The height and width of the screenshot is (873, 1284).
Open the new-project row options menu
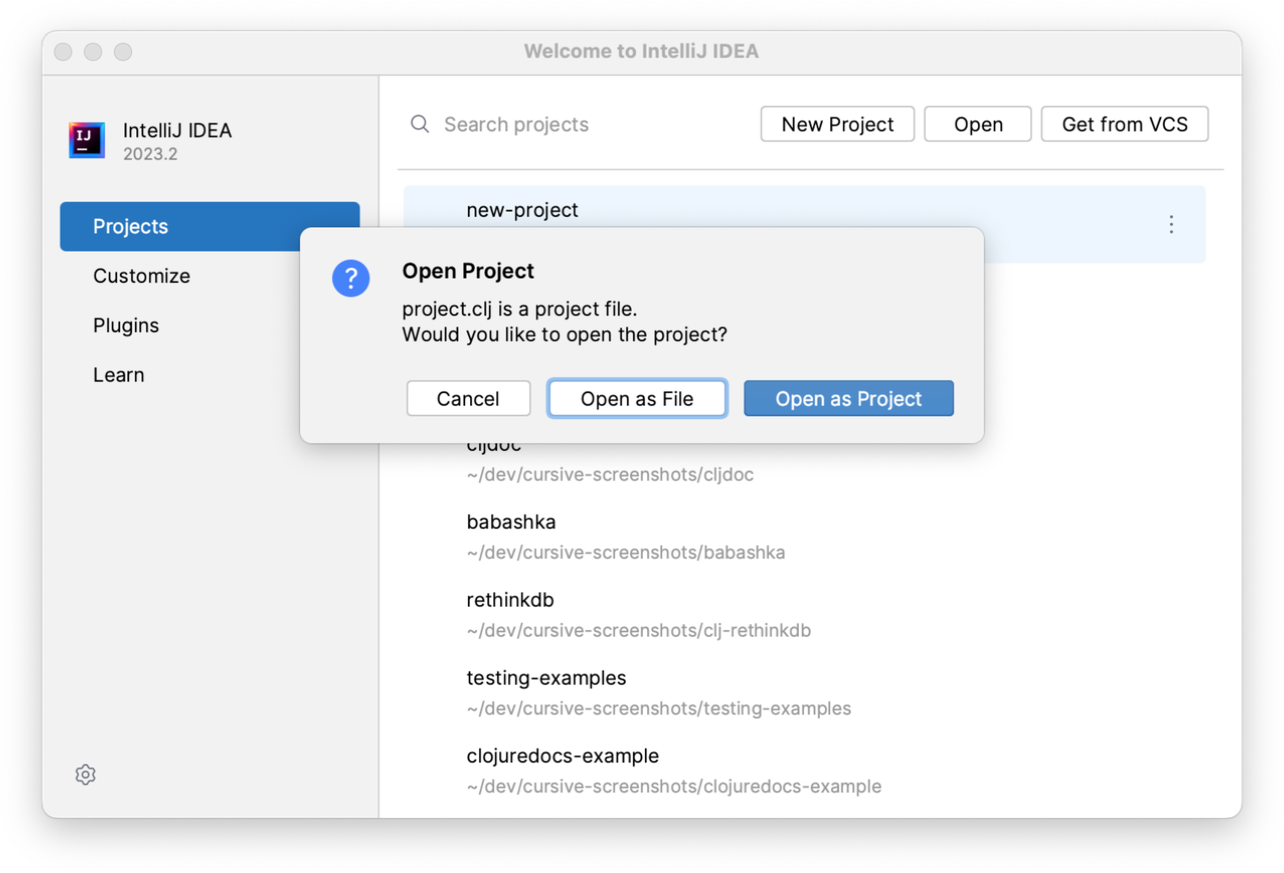tap(1171, 224)
